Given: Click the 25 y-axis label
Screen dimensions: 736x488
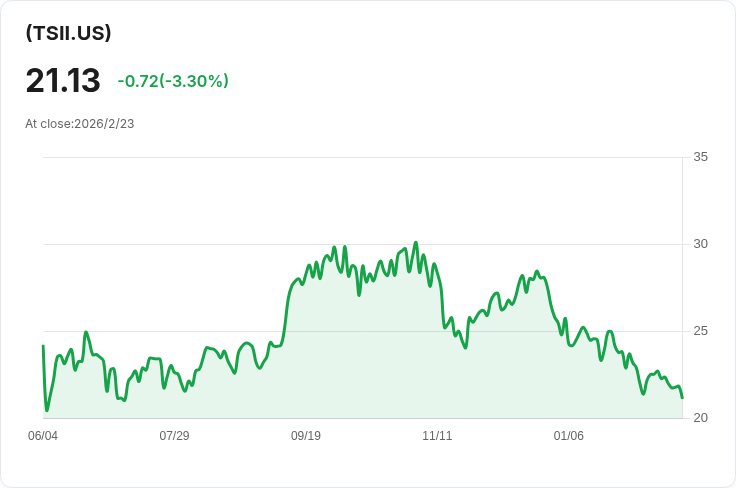Looking at the screenshot, I should pyautogui.click(x=700, y=331).
